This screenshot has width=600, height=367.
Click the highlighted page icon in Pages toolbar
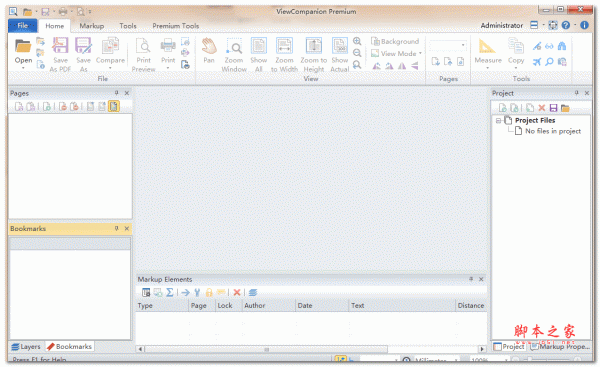coord(114,106)
